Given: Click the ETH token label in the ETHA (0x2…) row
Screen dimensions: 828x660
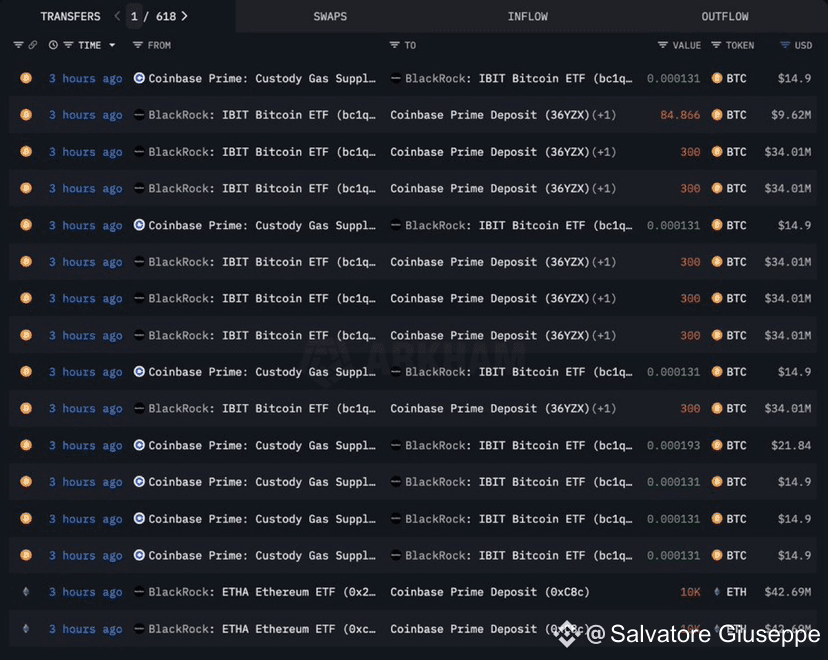Looking at the screenshot, I should click(736, 592).
